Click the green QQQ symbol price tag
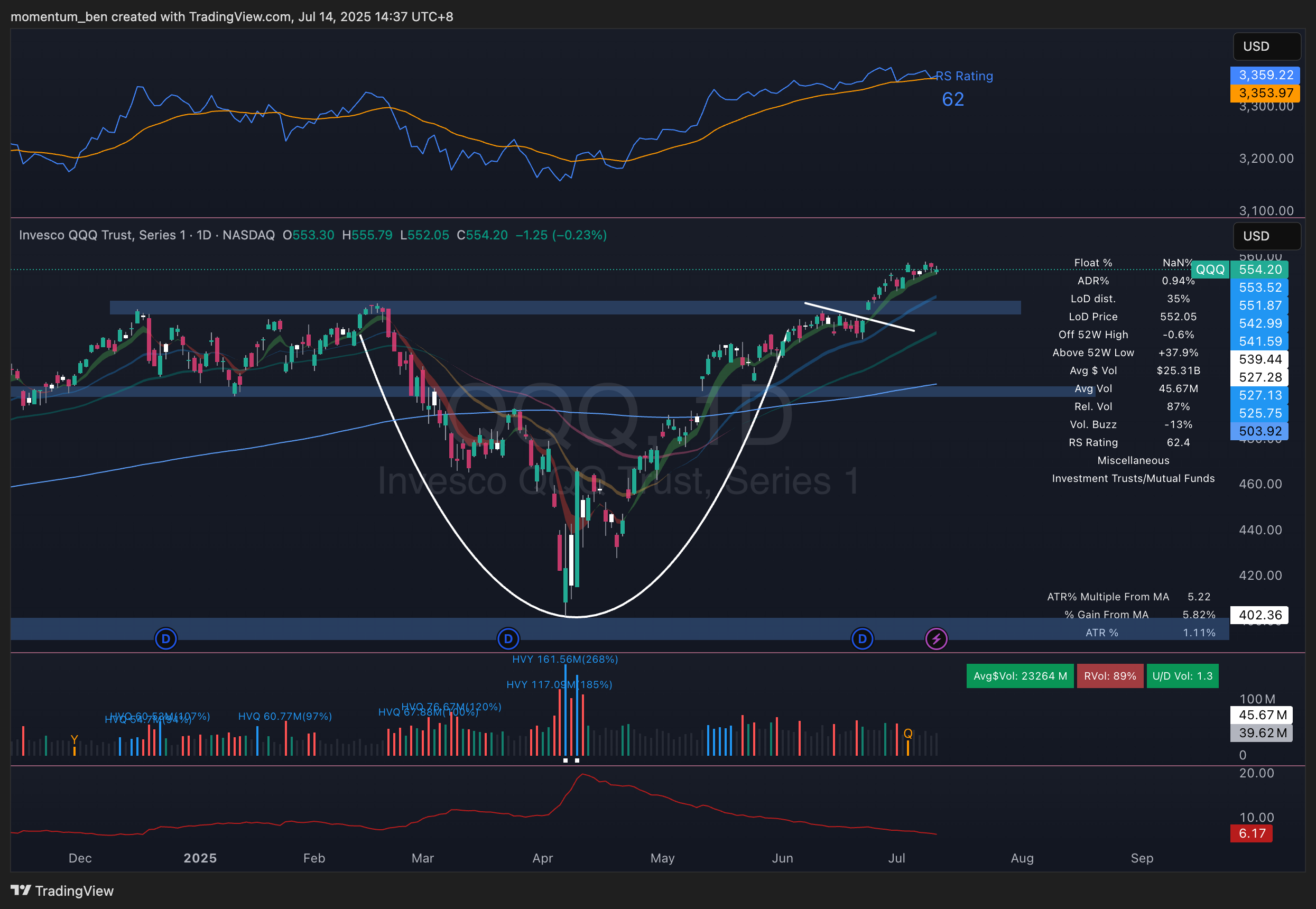 (x=1210, y=270)
